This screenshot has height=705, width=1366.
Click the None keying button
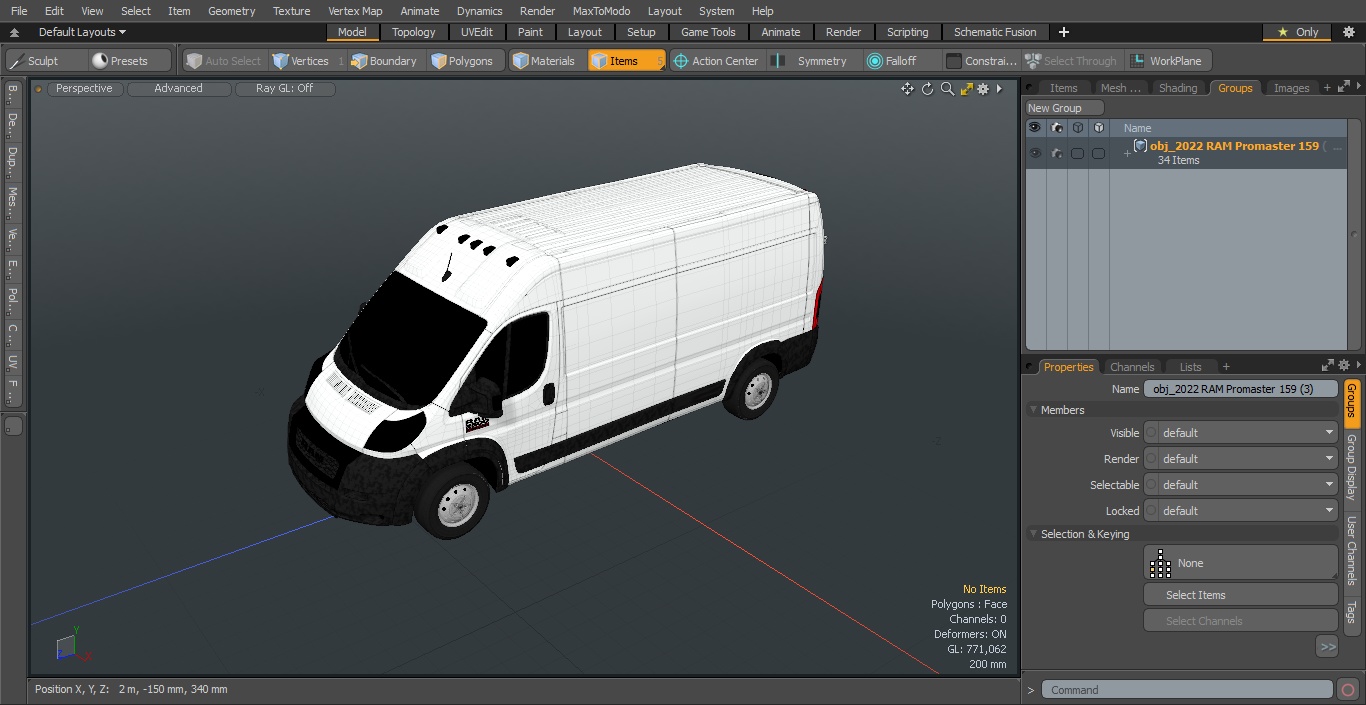[1240, 563]
